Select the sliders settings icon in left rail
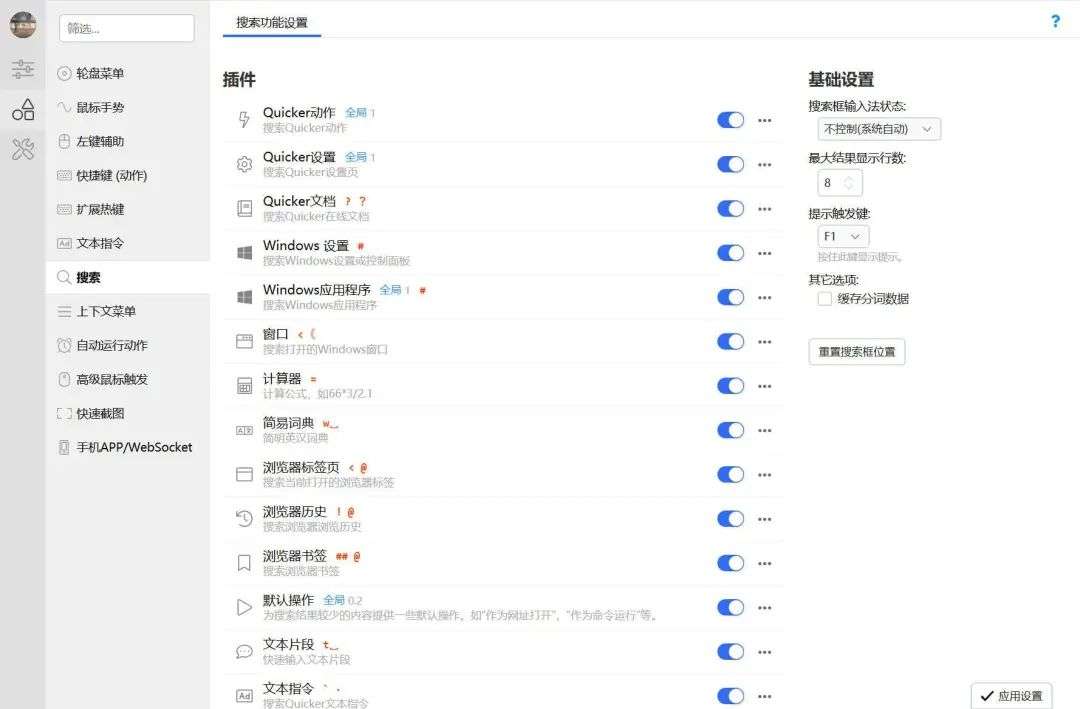 point(23,69)
